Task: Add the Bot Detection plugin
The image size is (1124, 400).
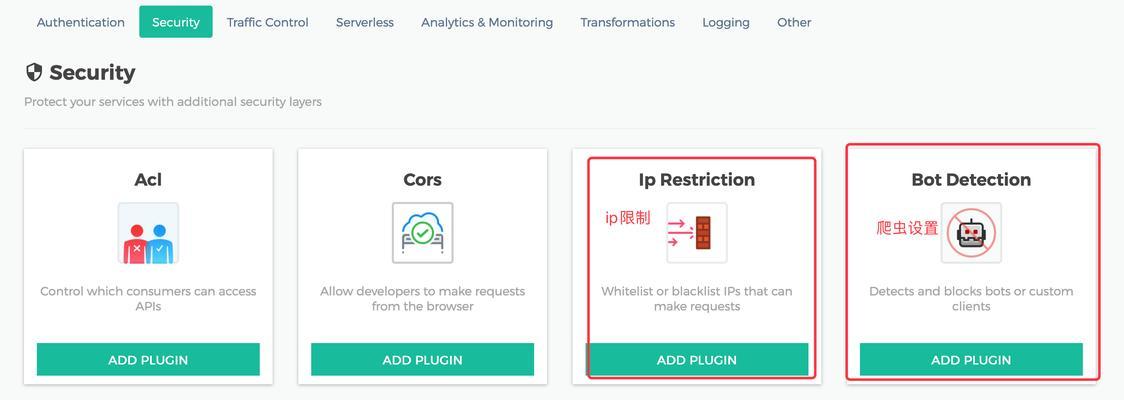Action: tap(971, 360)
